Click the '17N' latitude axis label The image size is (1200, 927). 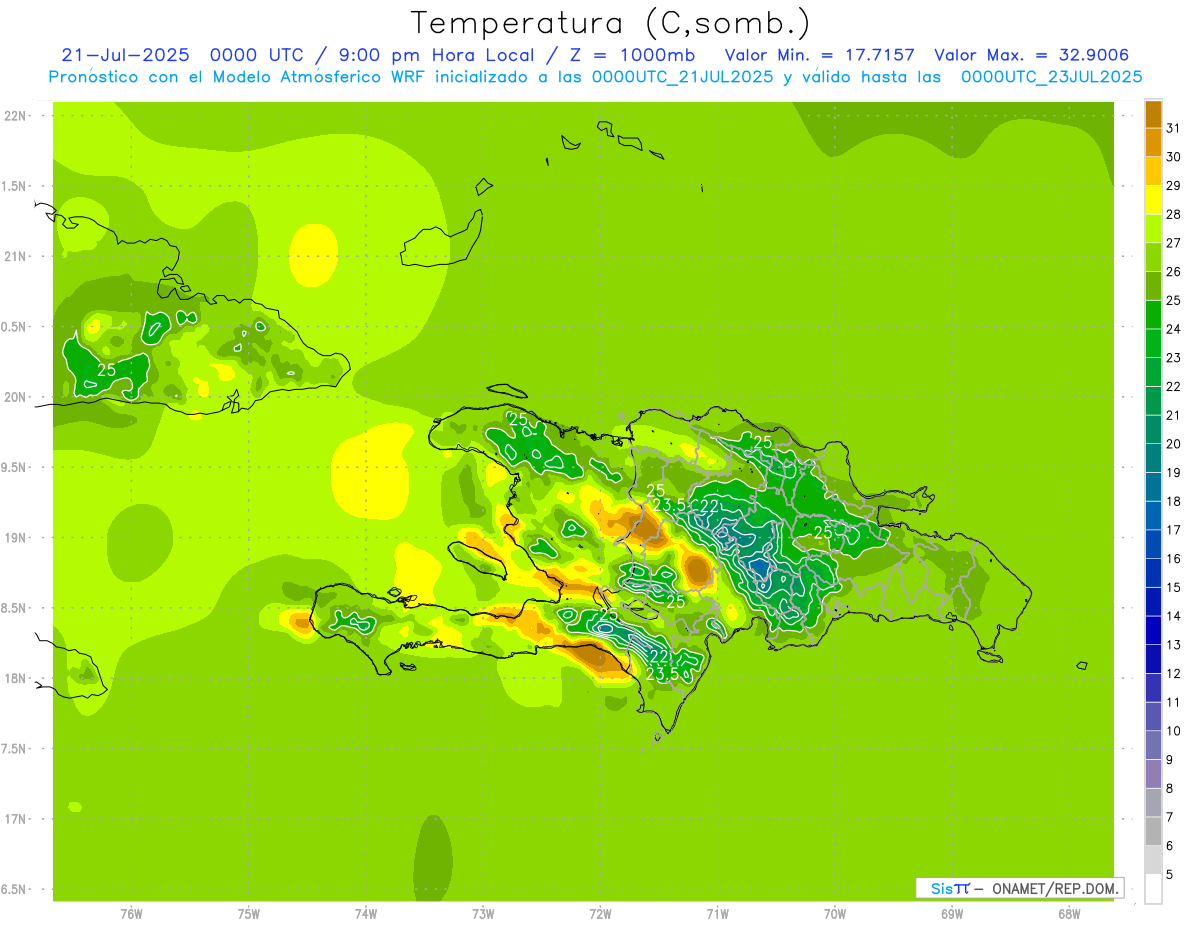click(16, 819)
